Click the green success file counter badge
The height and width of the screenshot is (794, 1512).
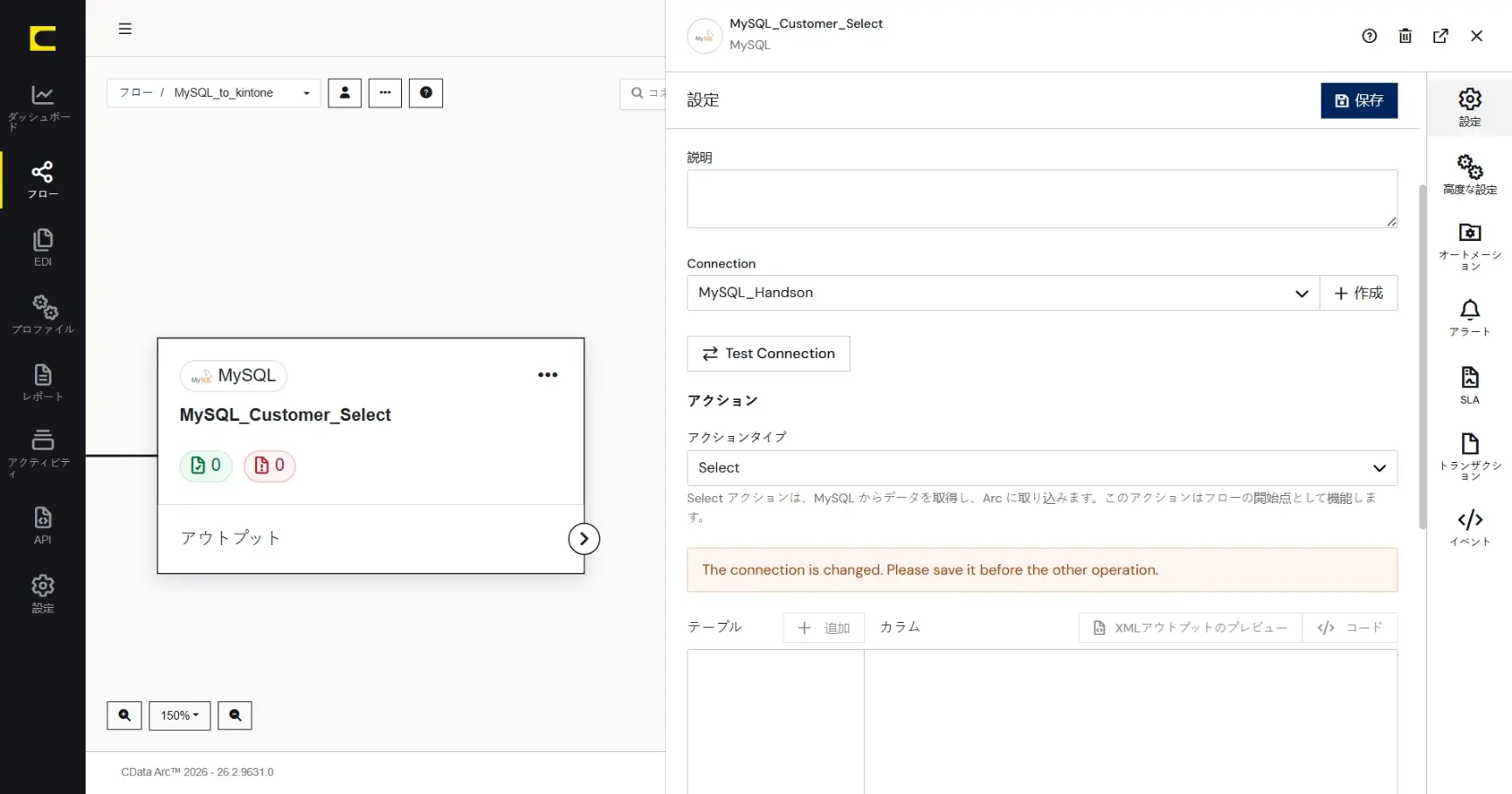pos(206,466)
